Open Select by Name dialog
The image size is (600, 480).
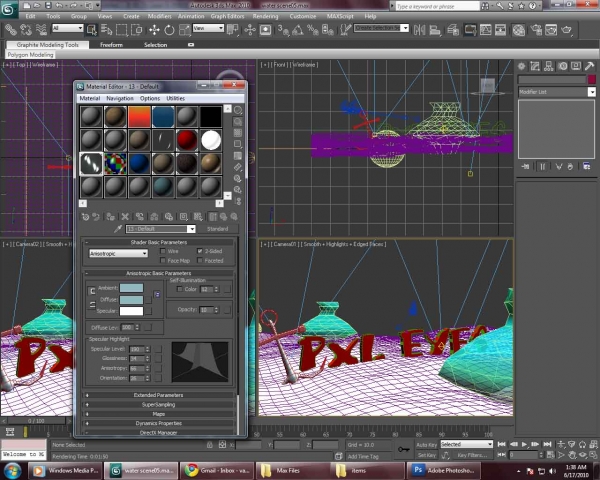point(106,30)
